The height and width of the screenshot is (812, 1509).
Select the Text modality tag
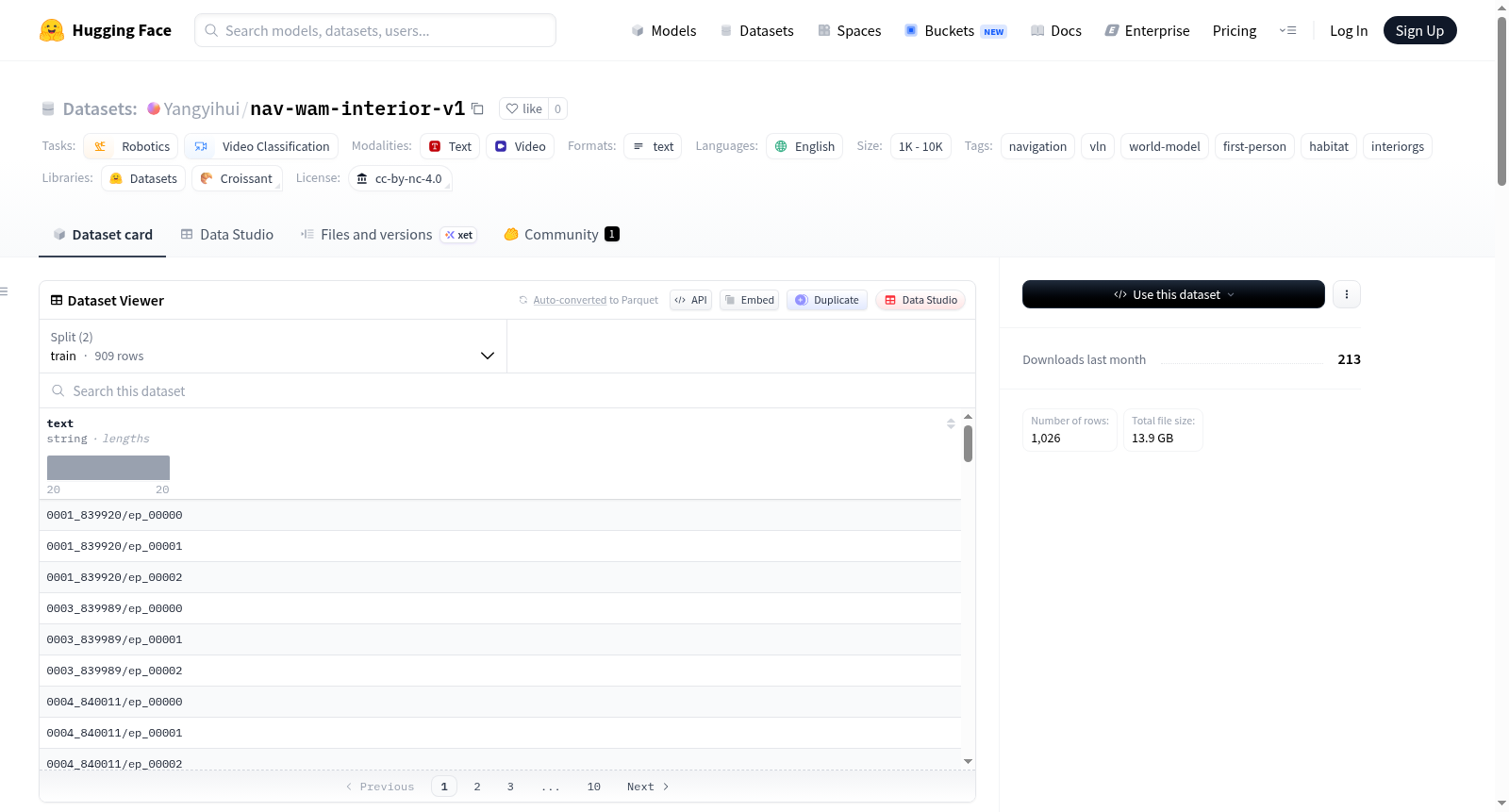(450, 146)
